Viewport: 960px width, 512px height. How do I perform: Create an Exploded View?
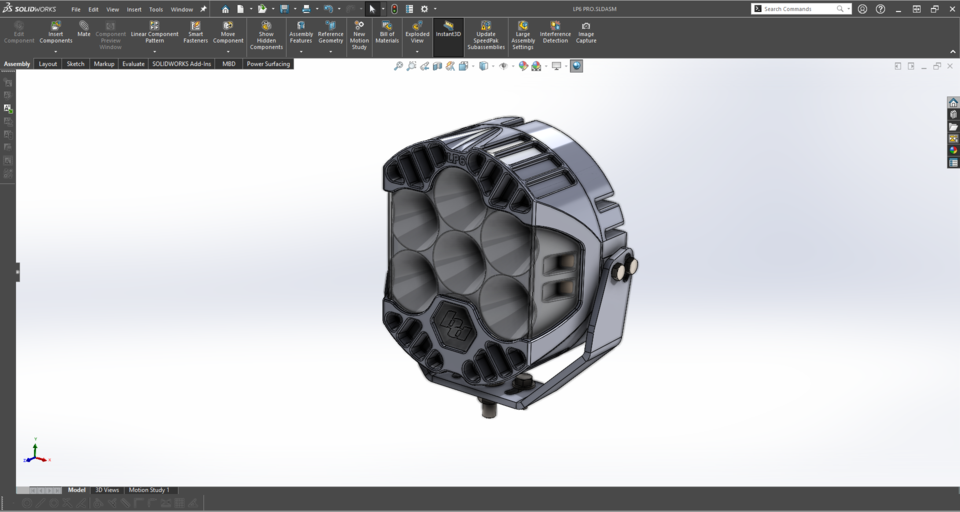pos(417,32)
